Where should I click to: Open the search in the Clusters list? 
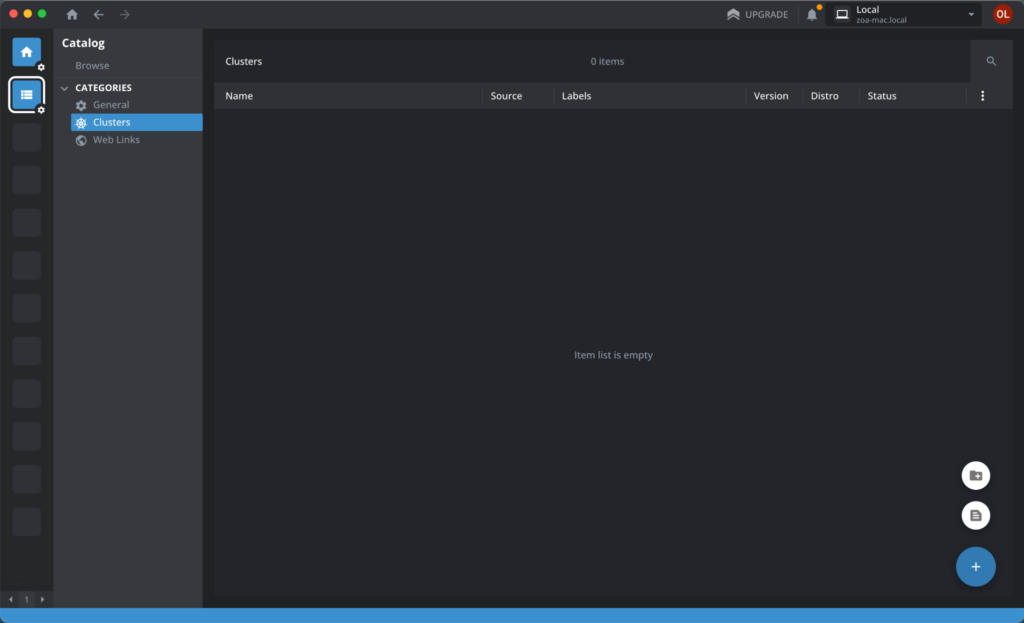[990, 60]
